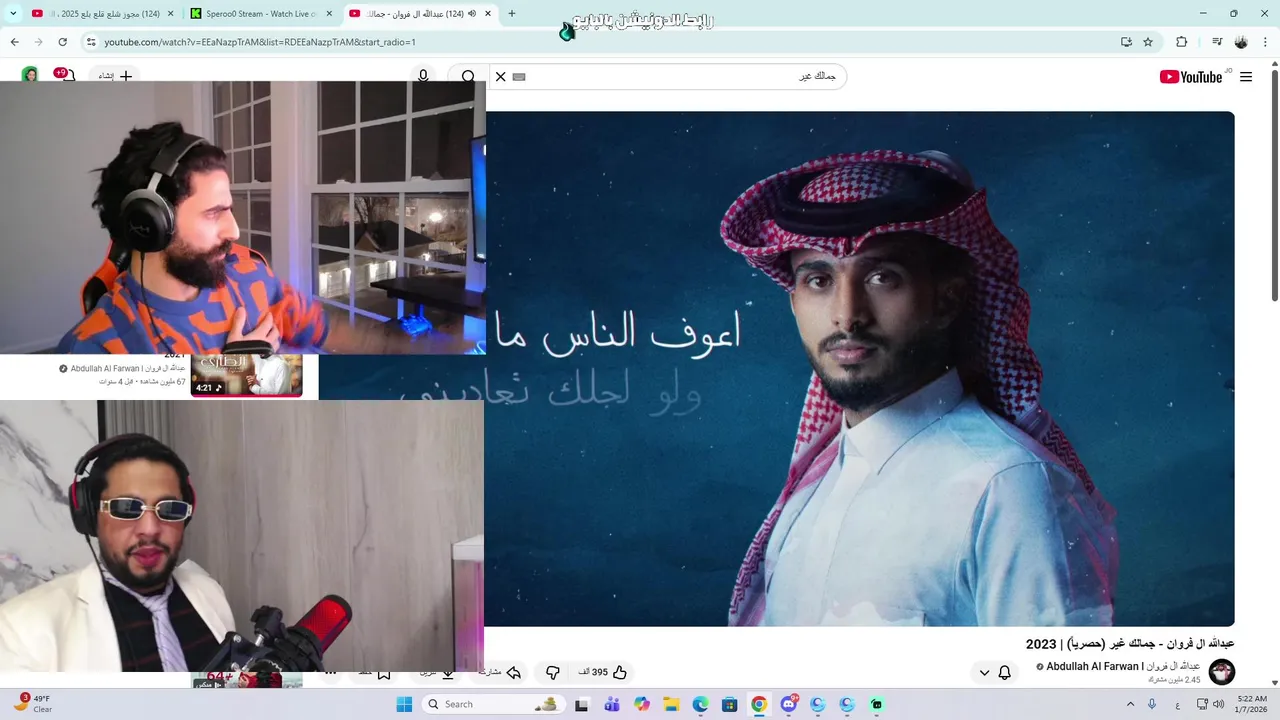The height and width of the screenshot is (720, 1280).
Task: Expand subscription options chevron
Action: coord(984,673)
